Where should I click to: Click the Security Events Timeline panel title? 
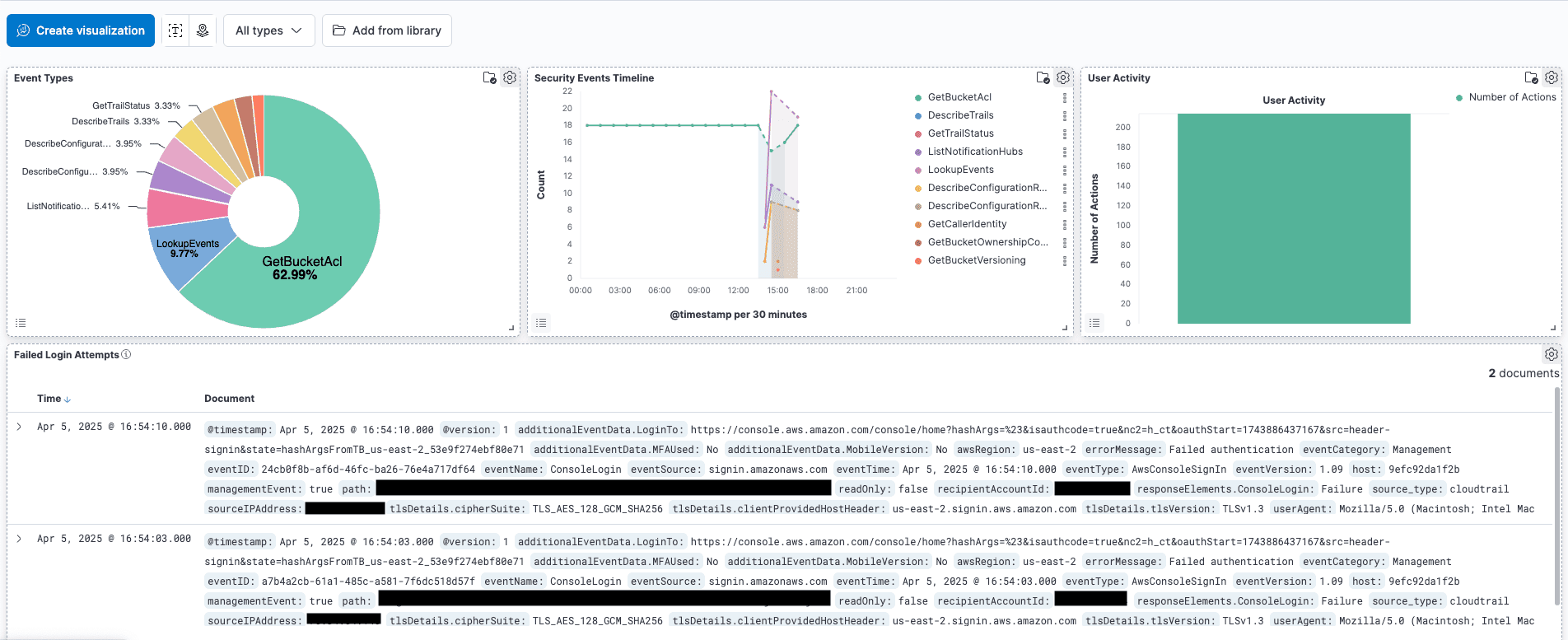click(x=594, y=78)
